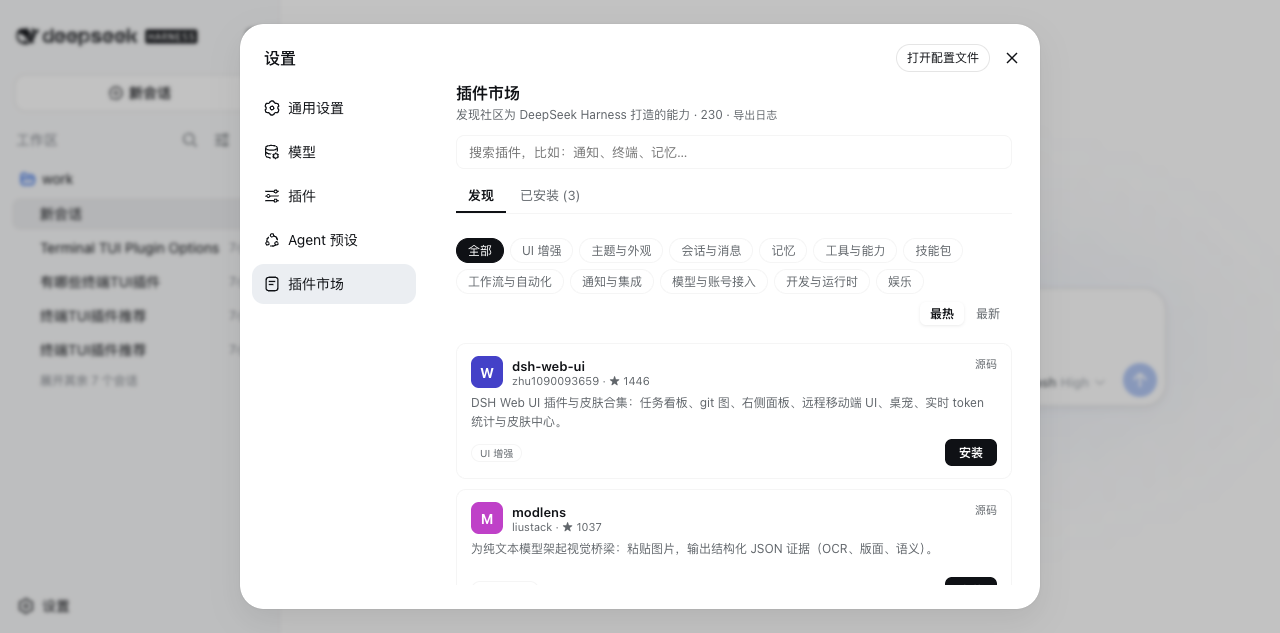This screenshot has width=1280, height=633.
Task: Open conversation 有哪些终端TUI插件
Action: 100,282
